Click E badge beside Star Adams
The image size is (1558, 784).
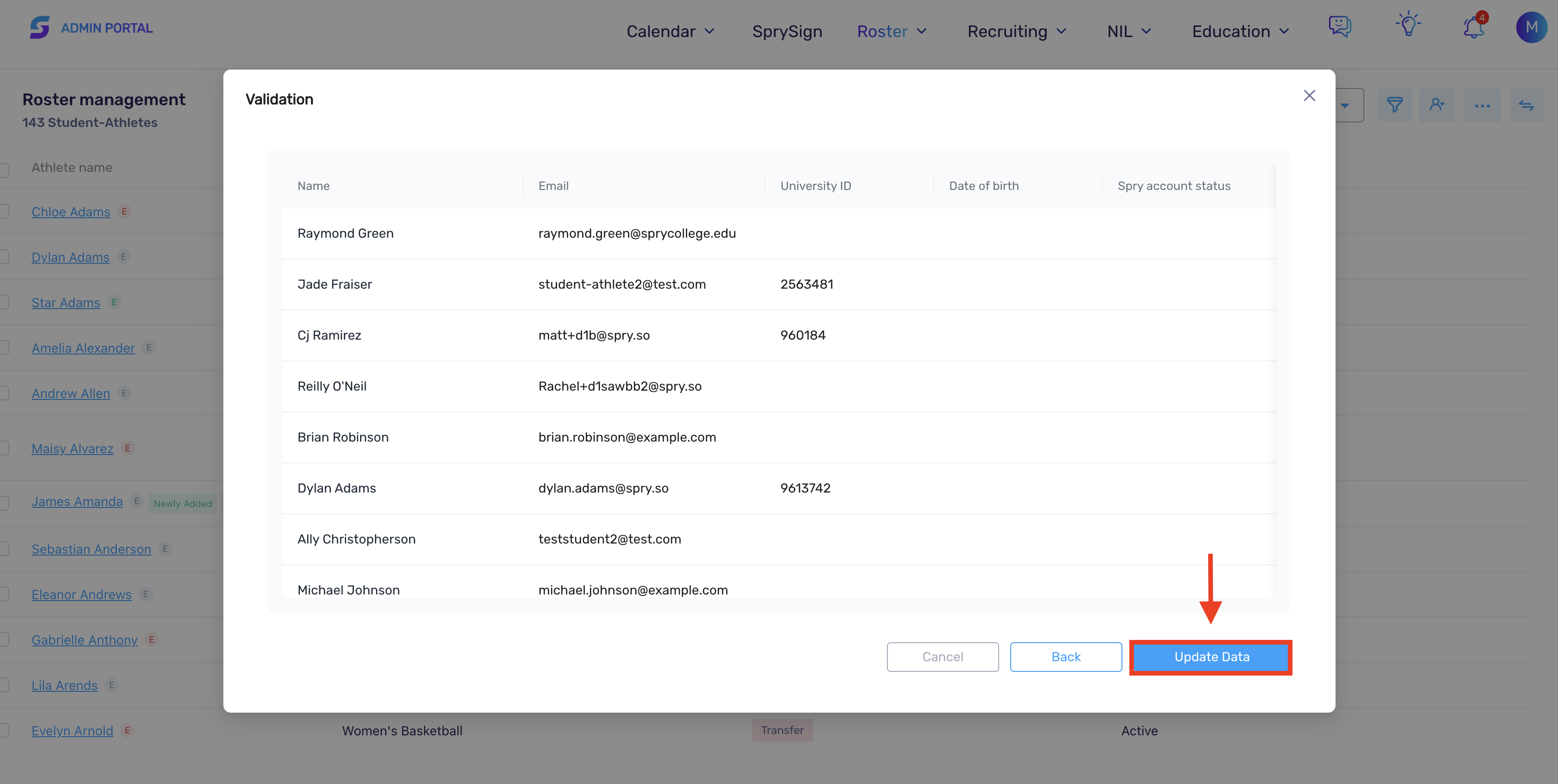point(114,302)
